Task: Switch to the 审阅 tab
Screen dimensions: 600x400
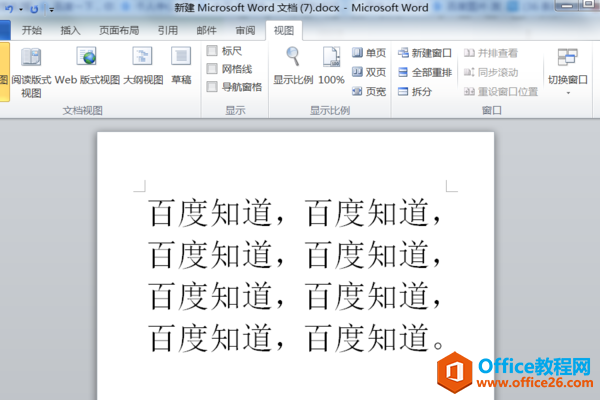Action: [x=245, y=30]
